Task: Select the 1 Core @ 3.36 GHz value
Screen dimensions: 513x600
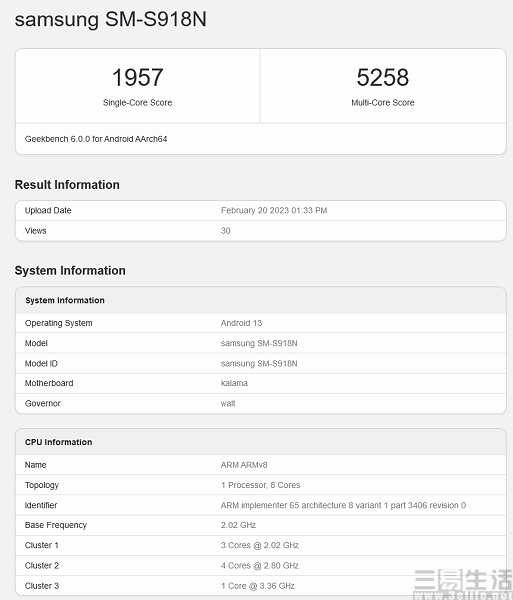Action: [258, 586]
